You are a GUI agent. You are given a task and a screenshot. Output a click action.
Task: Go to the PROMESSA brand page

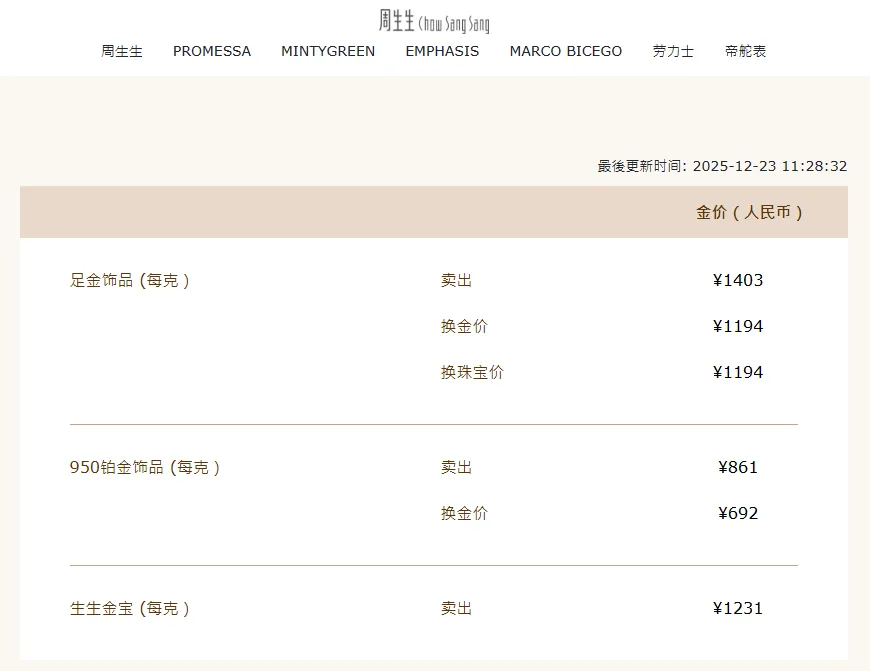[x=212, y=51]
